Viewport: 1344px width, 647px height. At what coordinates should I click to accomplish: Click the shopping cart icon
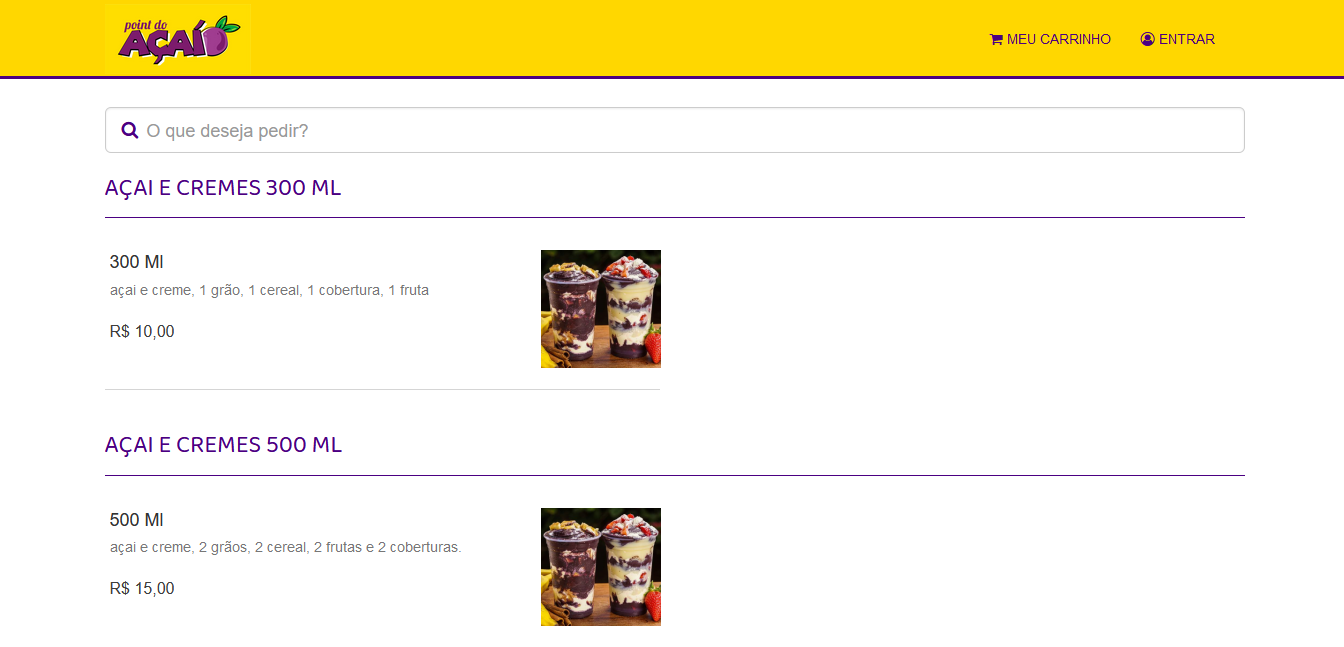click(x=996, y=39)
